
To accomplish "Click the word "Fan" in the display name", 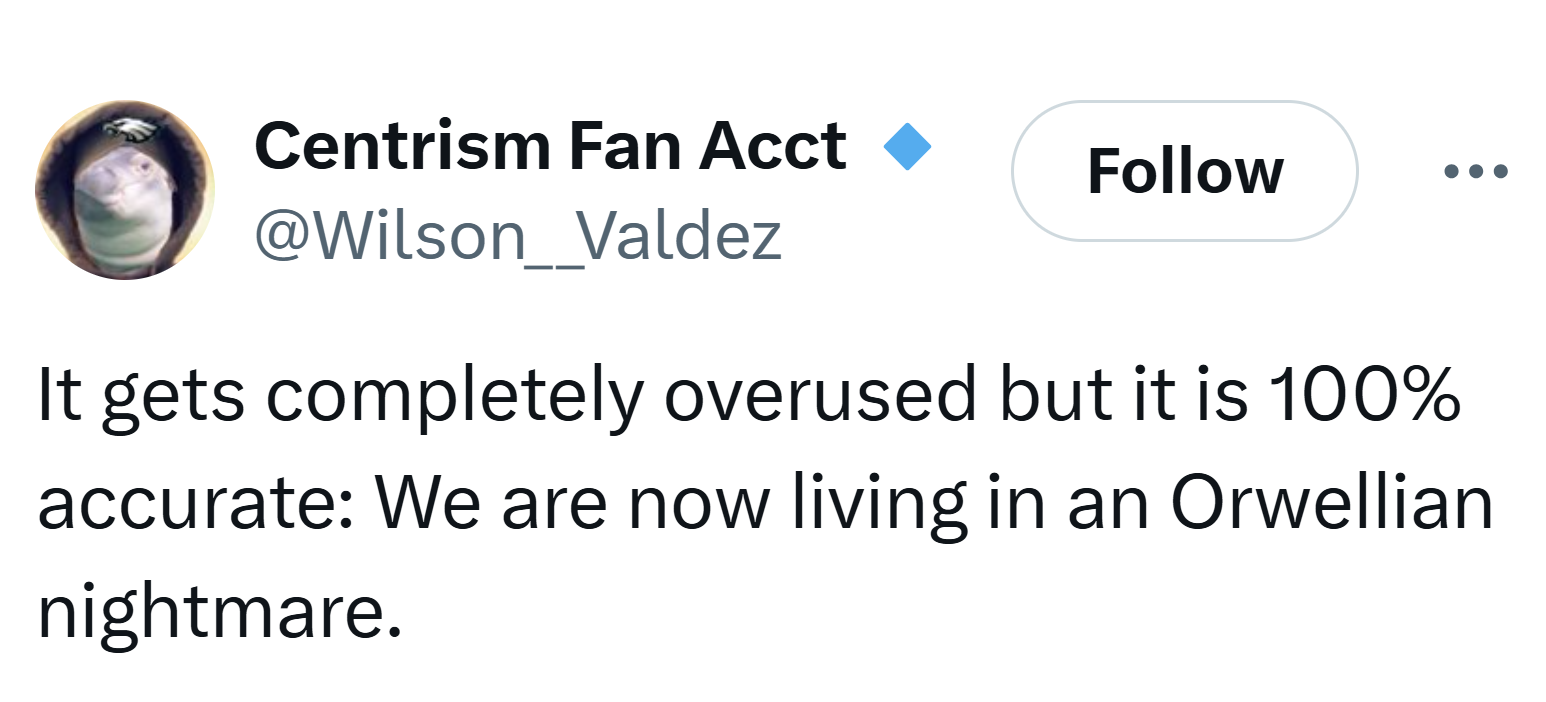I will pyautogui.click(x=625, y=147).
